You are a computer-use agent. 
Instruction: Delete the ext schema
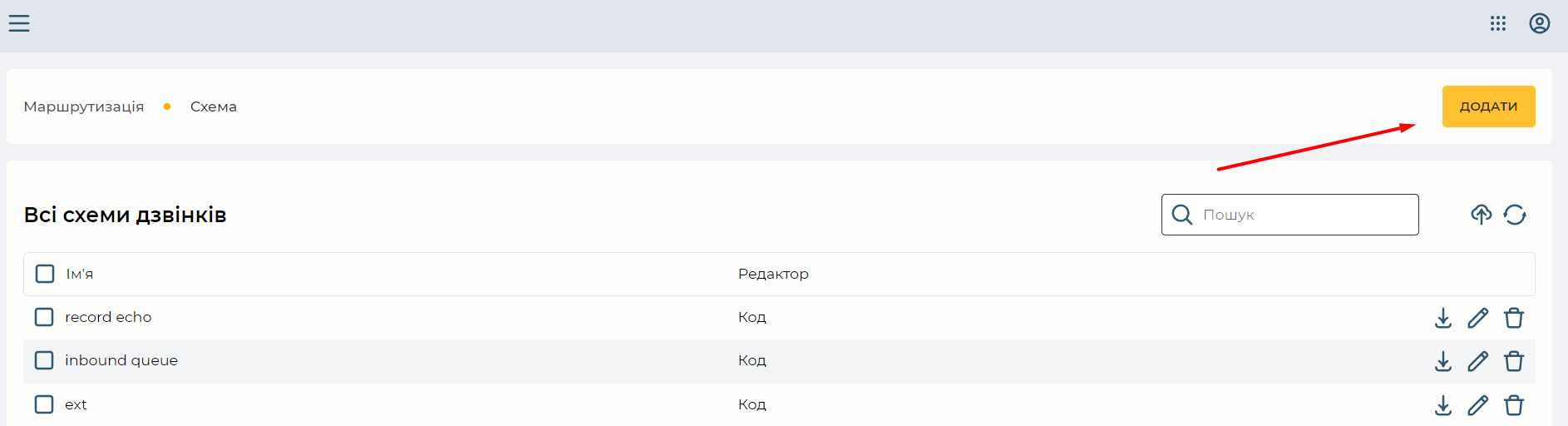click(x=1514, y=405)
